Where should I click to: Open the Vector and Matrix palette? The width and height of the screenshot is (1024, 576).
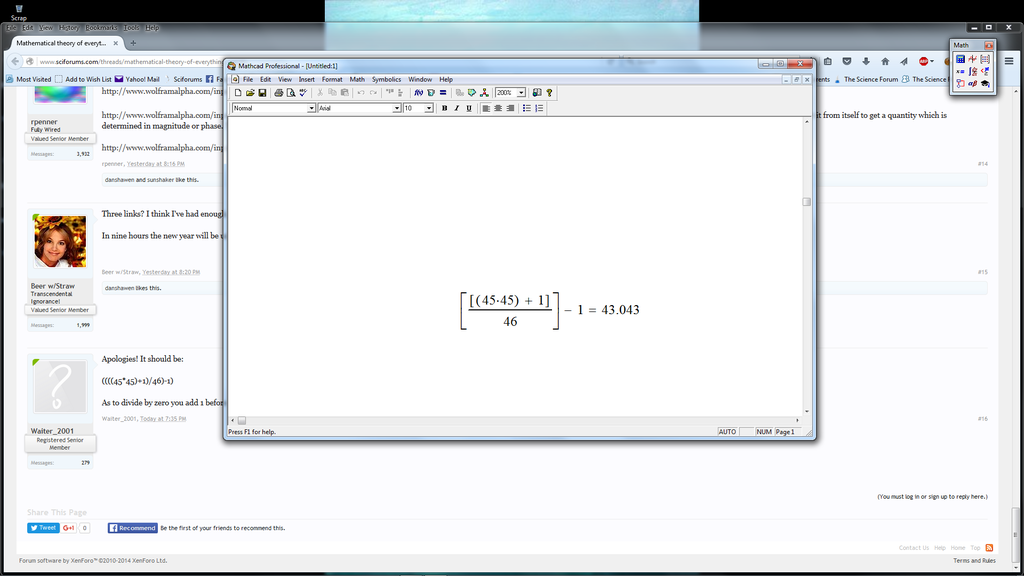pos(985,59)
